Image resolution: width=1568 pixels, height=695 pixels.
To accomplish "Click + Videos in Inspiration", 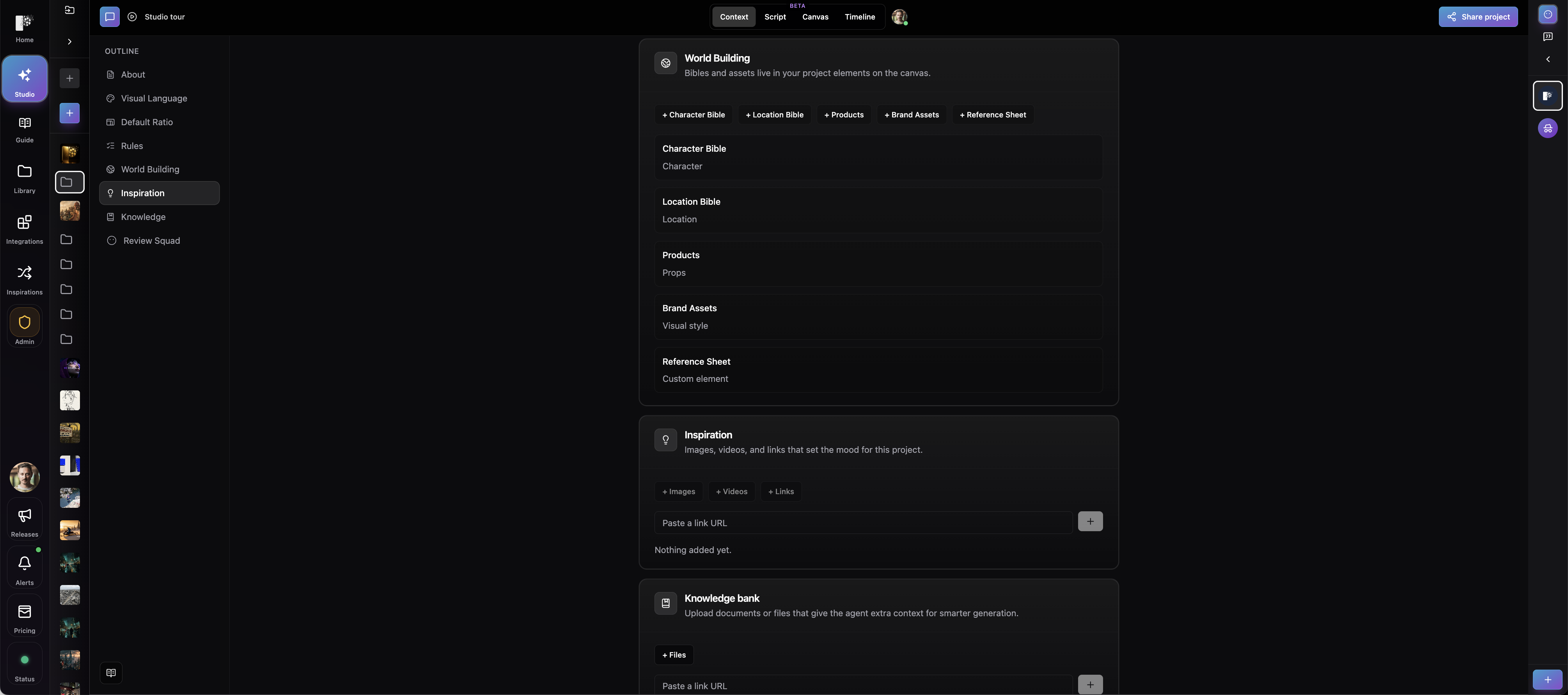I will coord(732,492).
